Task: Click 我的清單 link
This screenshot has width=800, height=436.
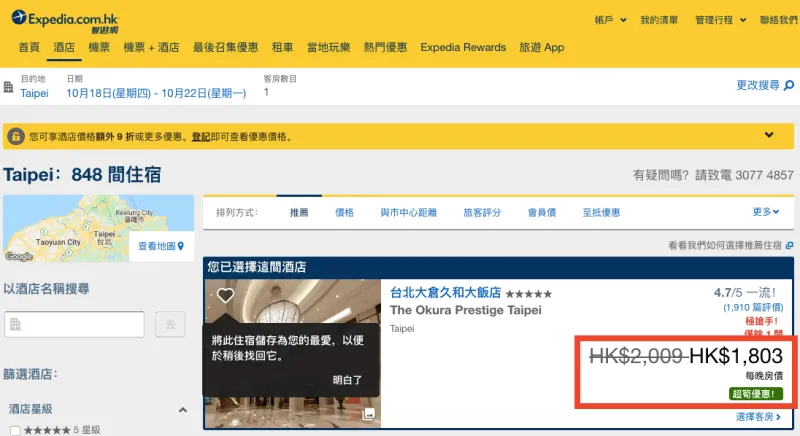Action: coord(659,20)
